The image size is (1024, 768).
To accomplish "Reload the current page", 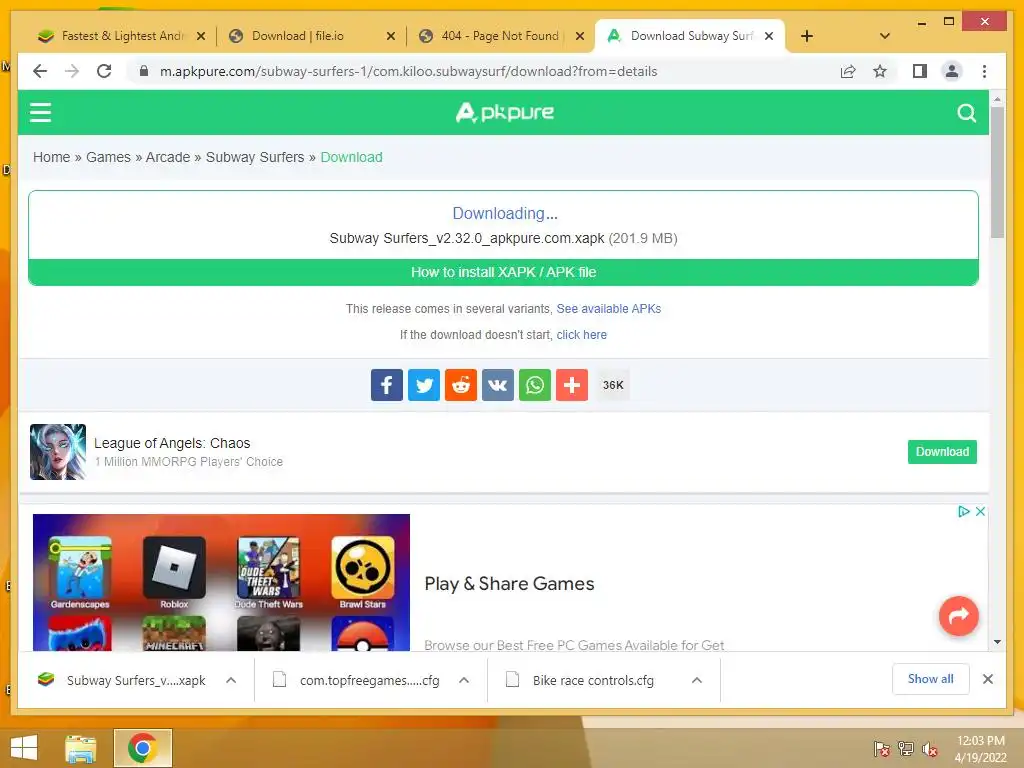I will 104,71.
